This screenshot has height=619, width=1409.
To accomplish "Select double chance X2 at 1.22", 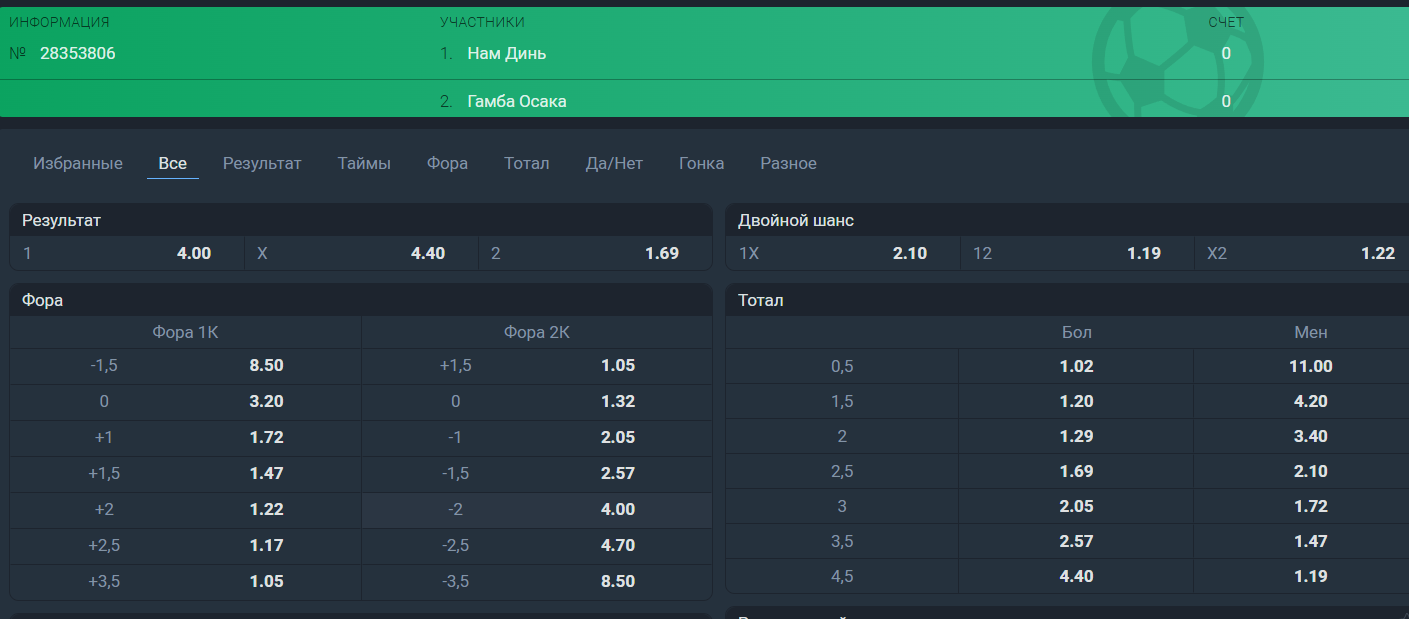I will tap(1301, 253).
